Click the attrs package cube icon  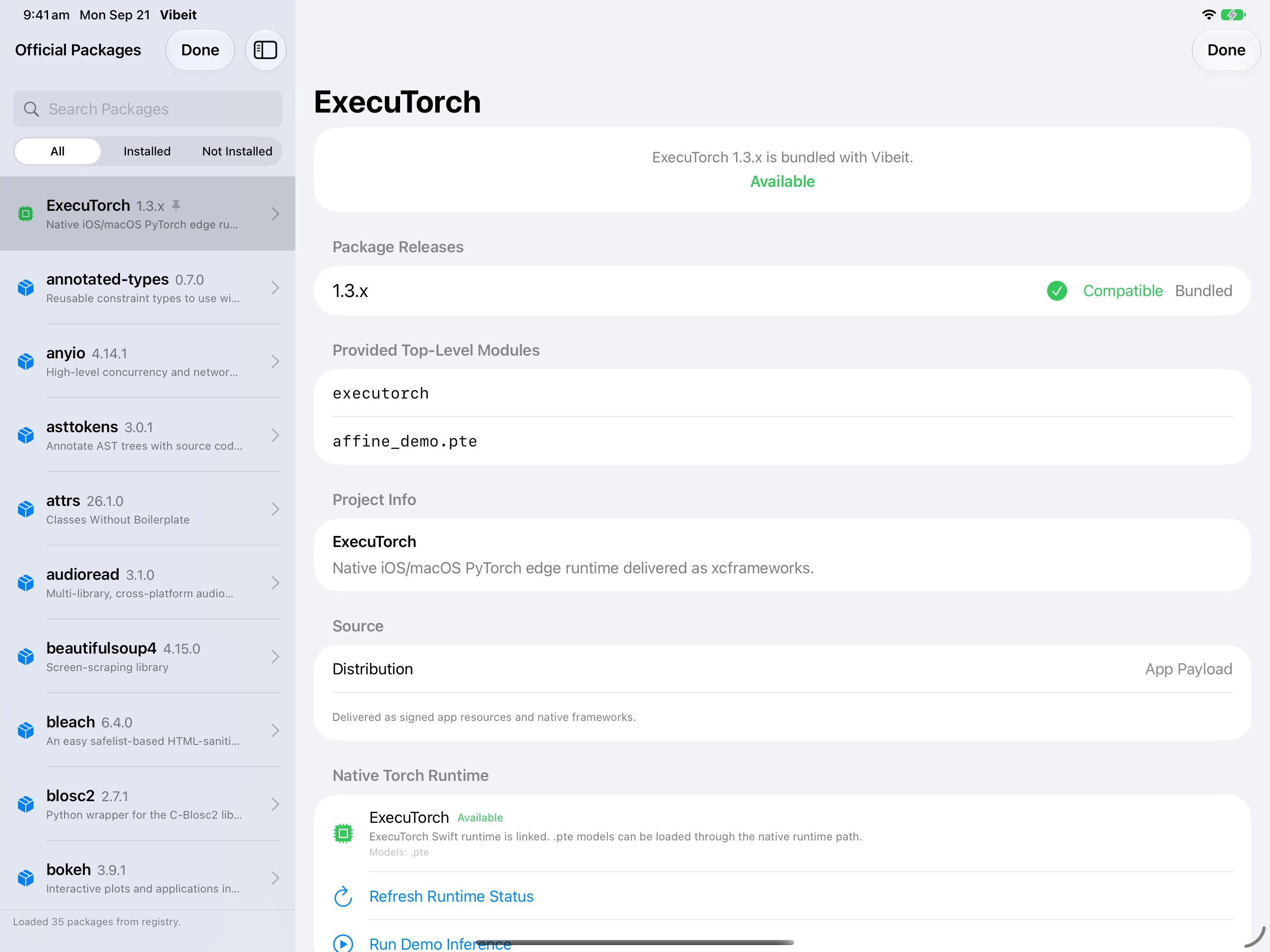[x=25, y=509]
